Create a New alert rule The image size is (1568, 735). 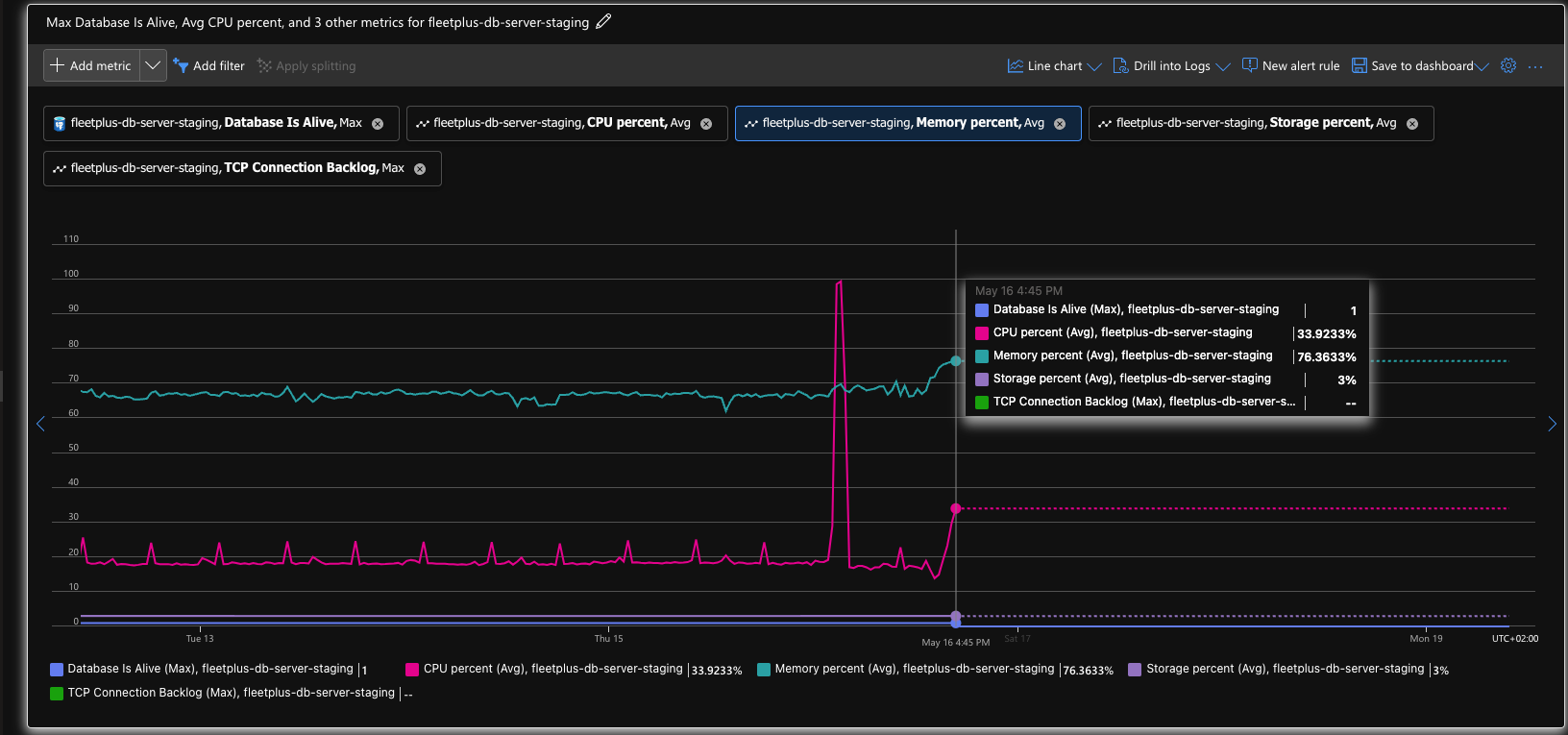pyautogui.click(x=1290, y=65)
